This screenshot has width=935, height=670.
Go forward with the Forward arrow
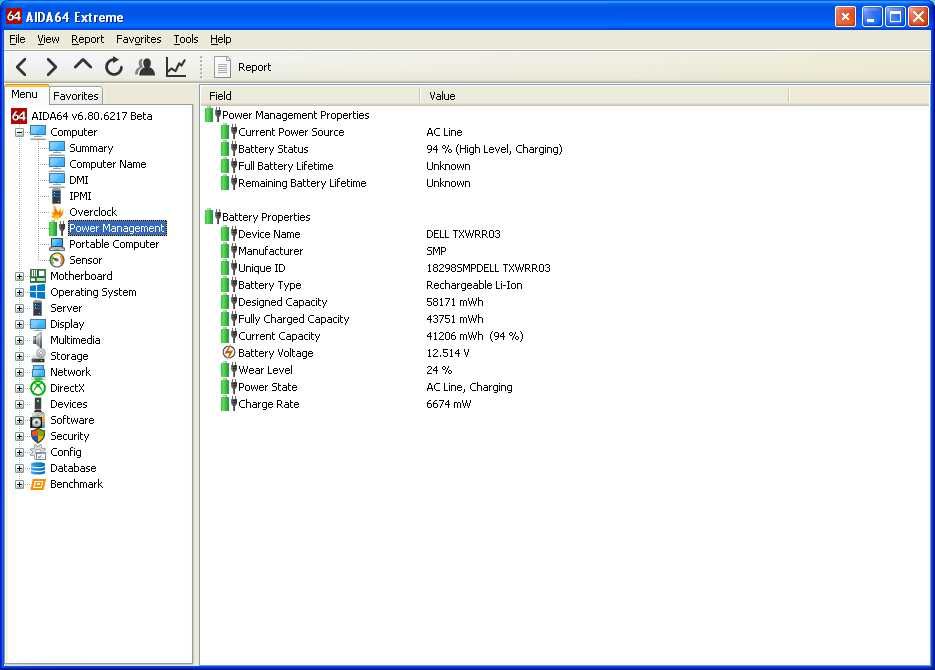point(52,67)
